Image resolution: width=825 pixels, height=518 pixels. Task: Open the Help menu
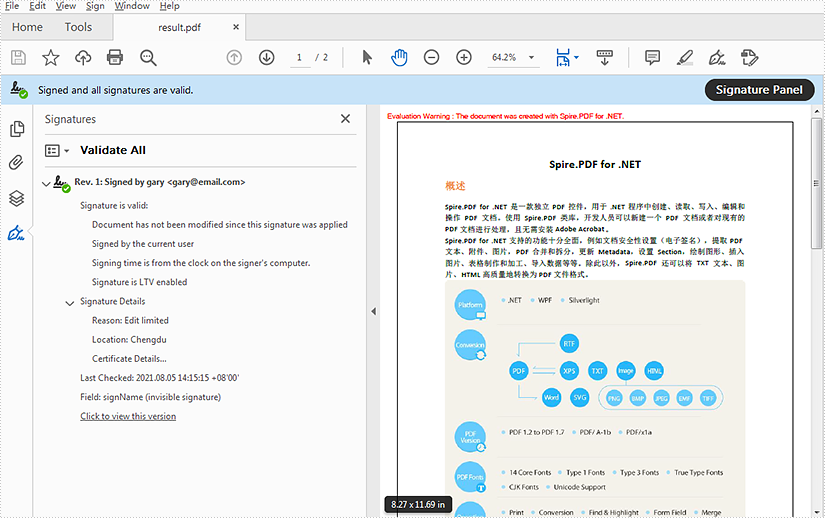click(x=169, y=6)
